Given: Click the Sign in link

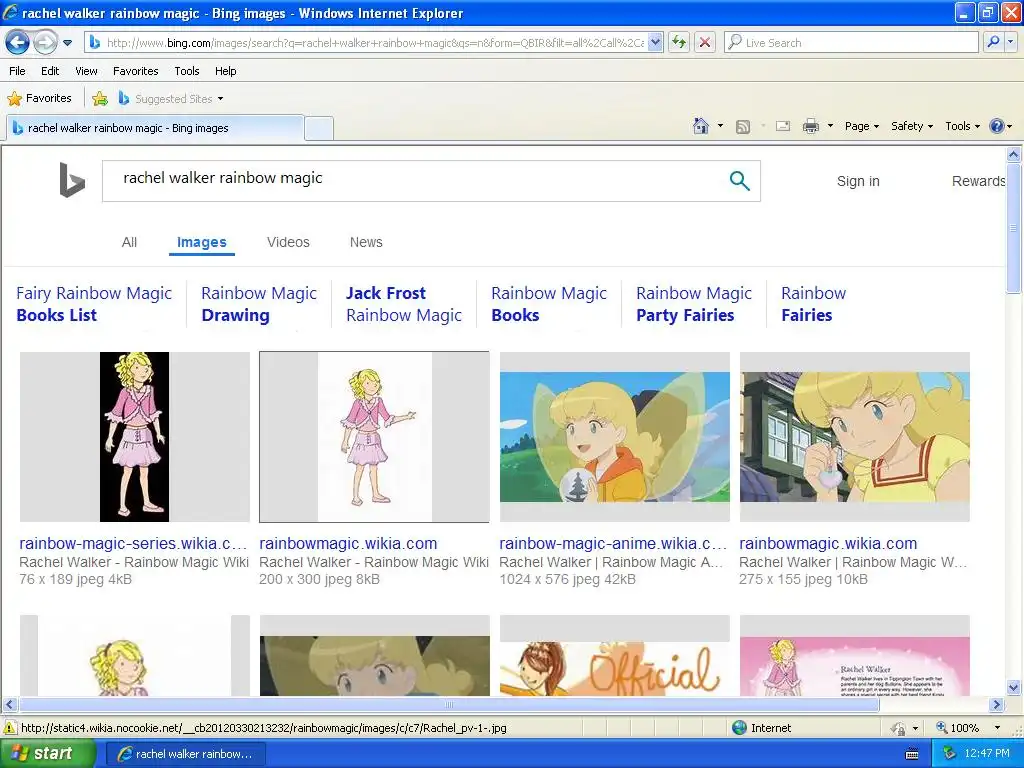Looking at the screenshot, I should click(x=858, y=182).
